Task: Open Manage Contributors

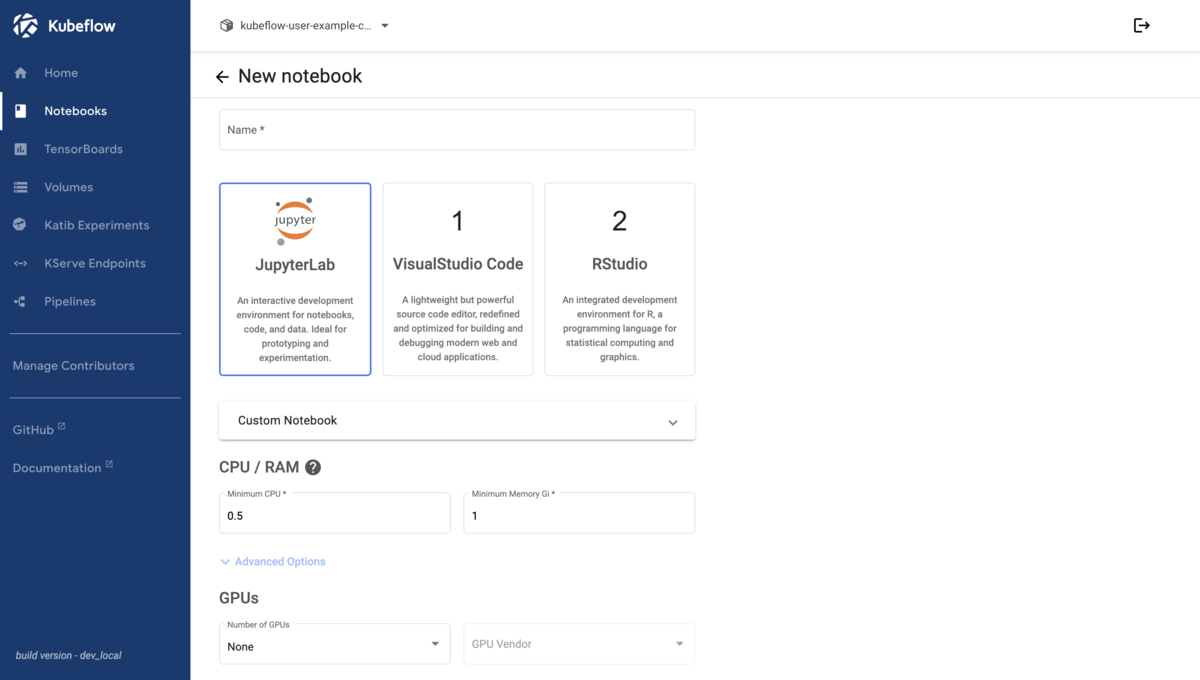Action: tap(73, 366)
